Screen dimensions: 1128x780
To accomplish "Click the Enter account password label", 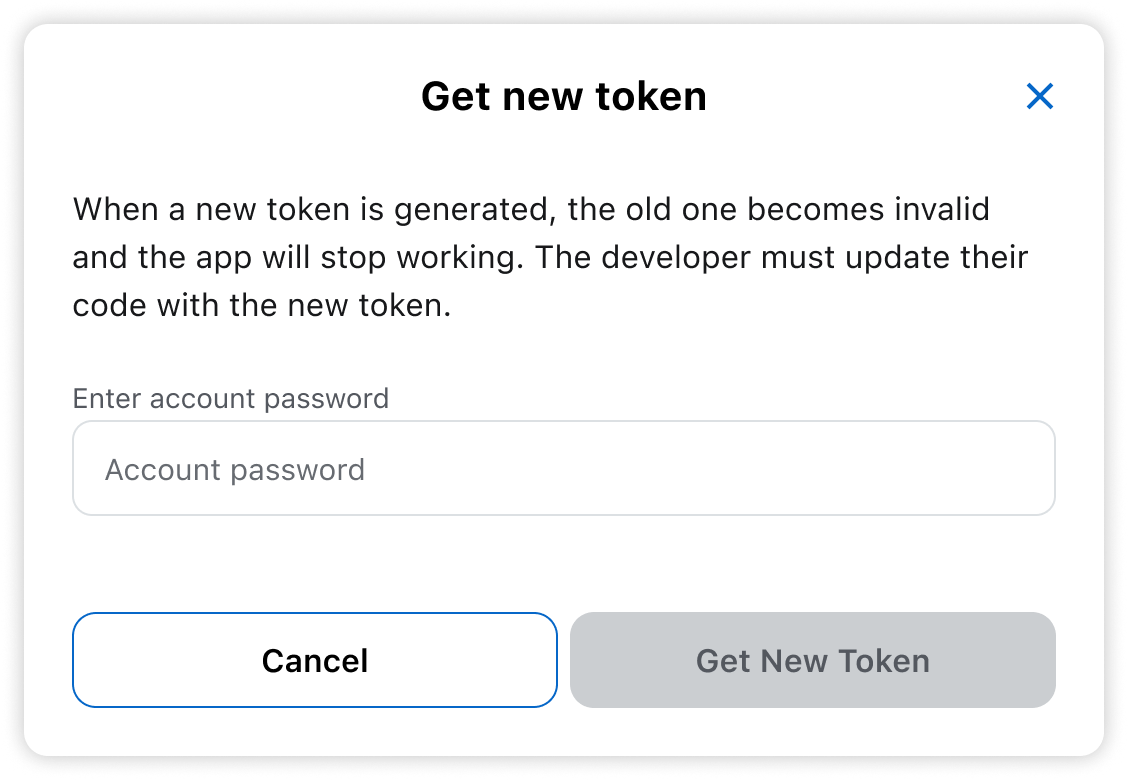I will pyautogui.click(x=230, y=398).
